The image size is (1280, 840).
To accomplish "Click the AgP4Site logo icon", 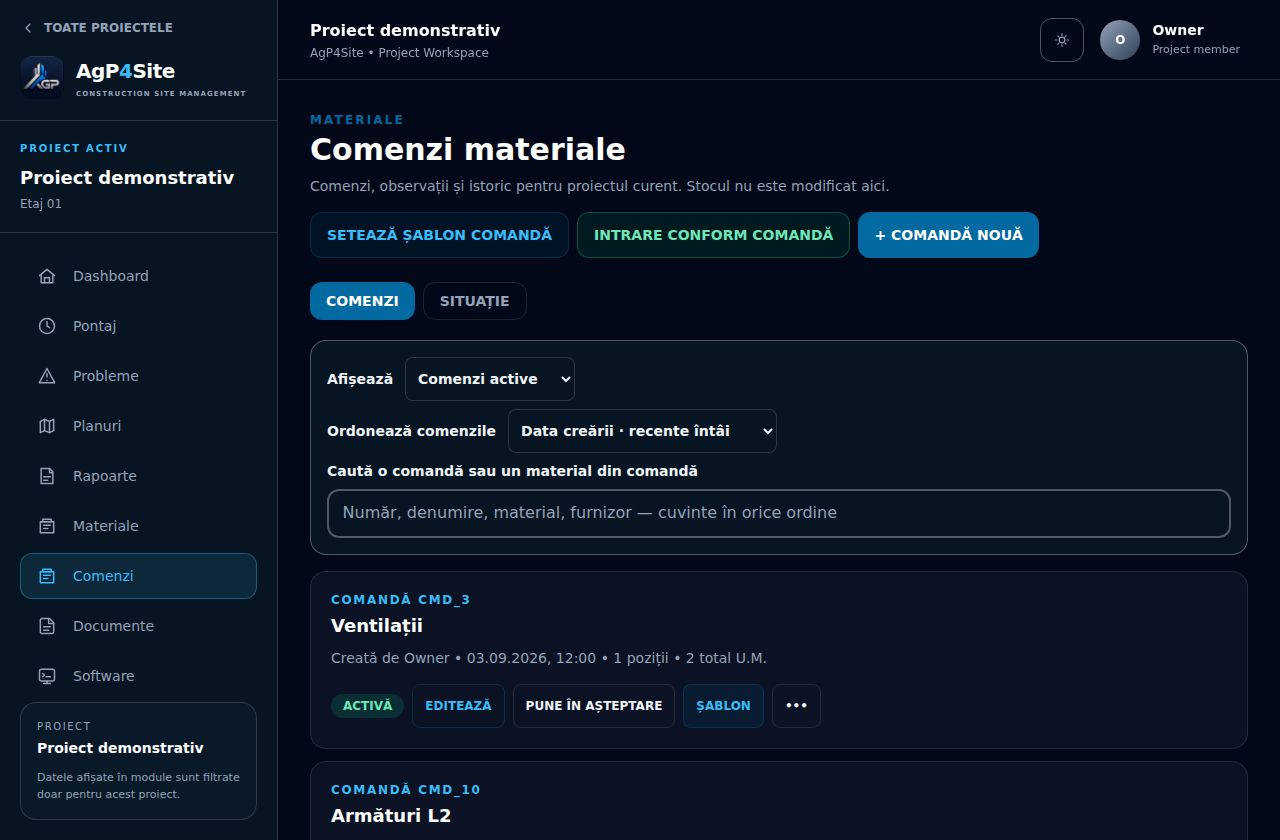I will 42,77.
